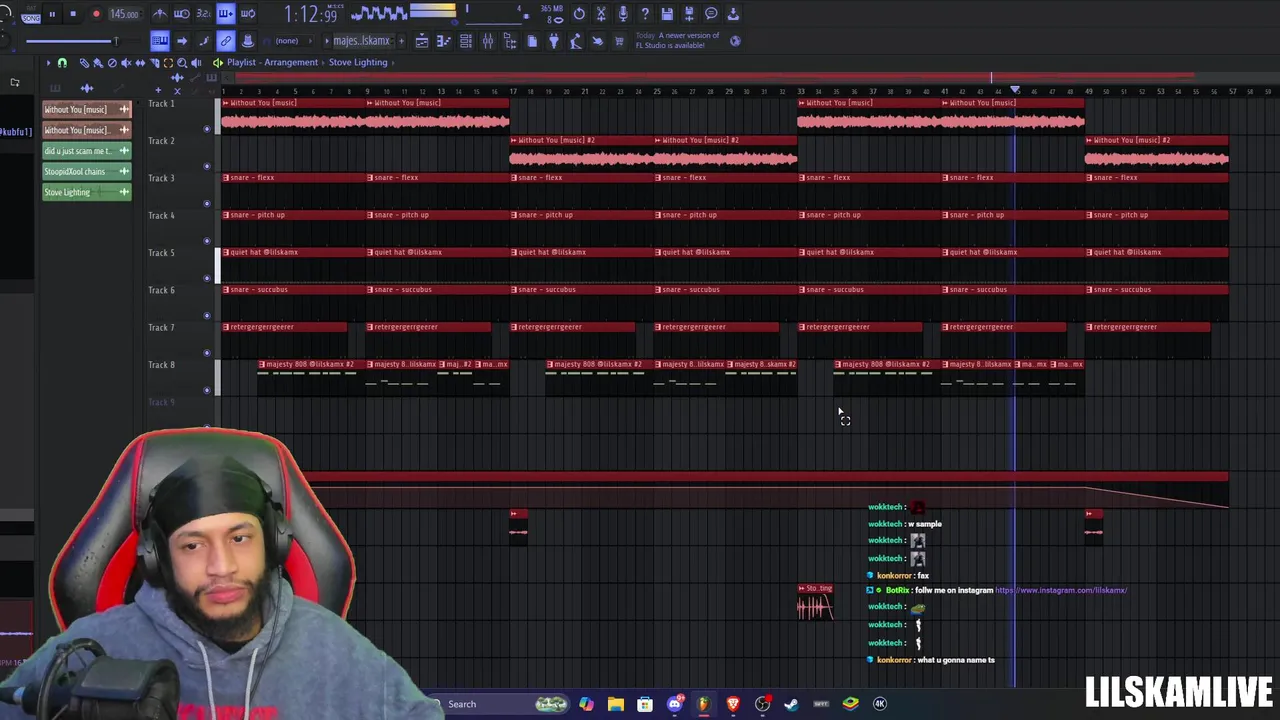Toggle the overdub/blend recording icon

tap(226, 14)
